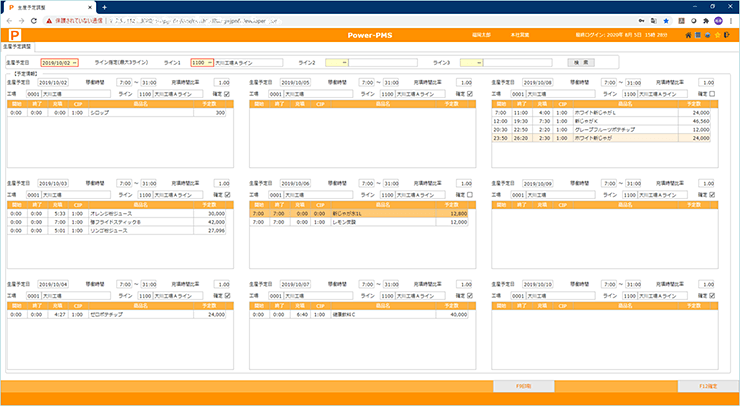Viewport: 740px width, 406px height.
Task: Toggle 確定 checkbox for 2019/10/02 panel
Action: pyautogui.click(x=227, y=94)
